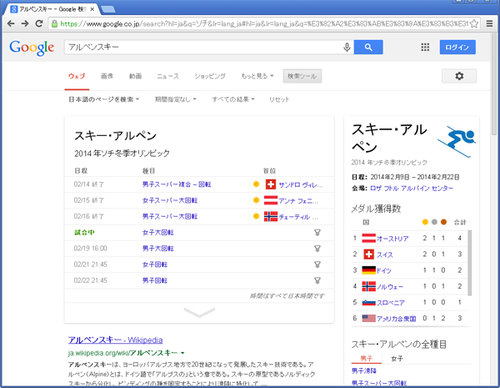The height and width of the screenshot is (388, 500).
Task: Open the Google apps grid icon
Action: coord(425,47)
